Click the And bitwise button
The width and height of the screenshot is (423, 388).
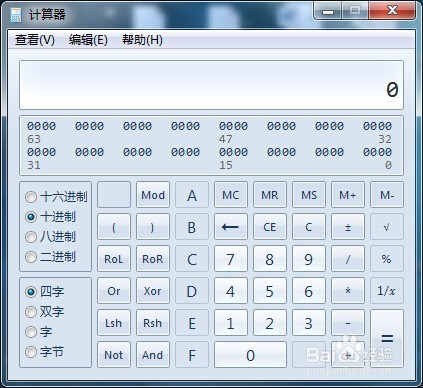(153, 355)
